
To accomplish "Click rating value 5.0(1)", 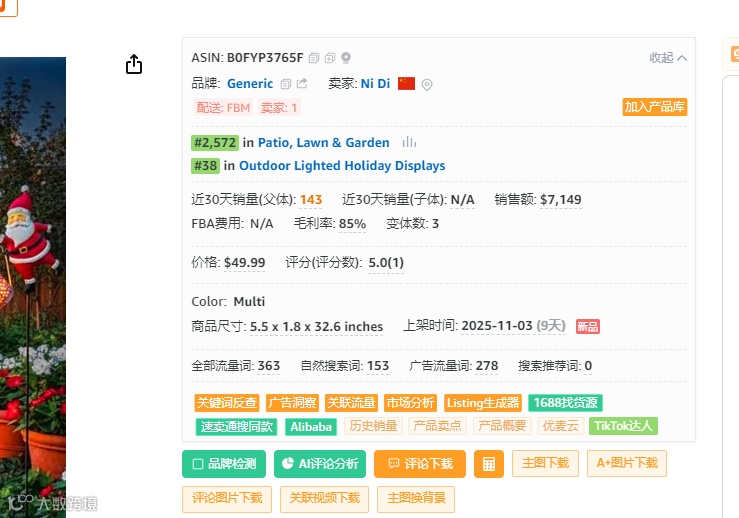I will point(386,263).
